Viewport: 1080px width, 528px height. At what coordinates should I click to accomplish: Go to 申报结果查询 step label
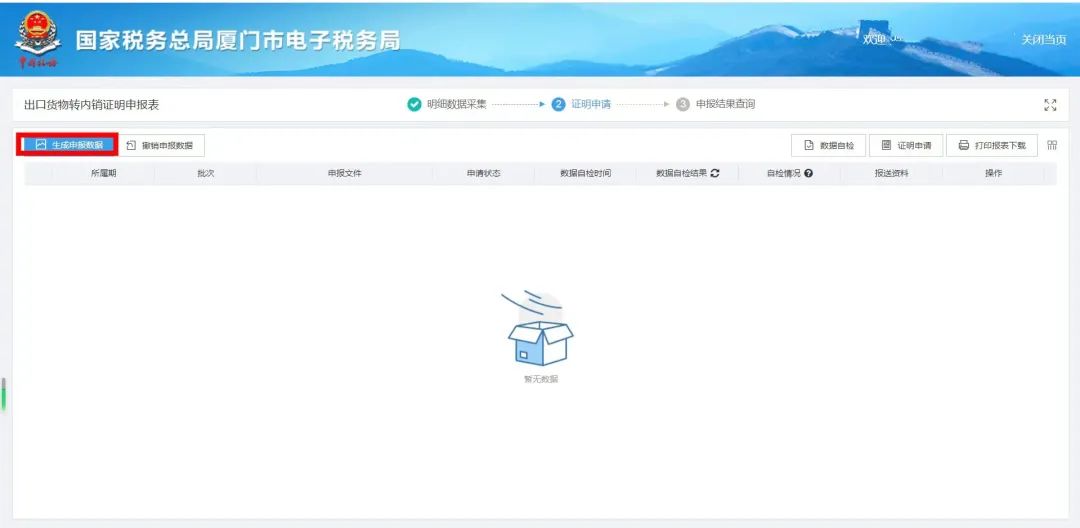725,104
